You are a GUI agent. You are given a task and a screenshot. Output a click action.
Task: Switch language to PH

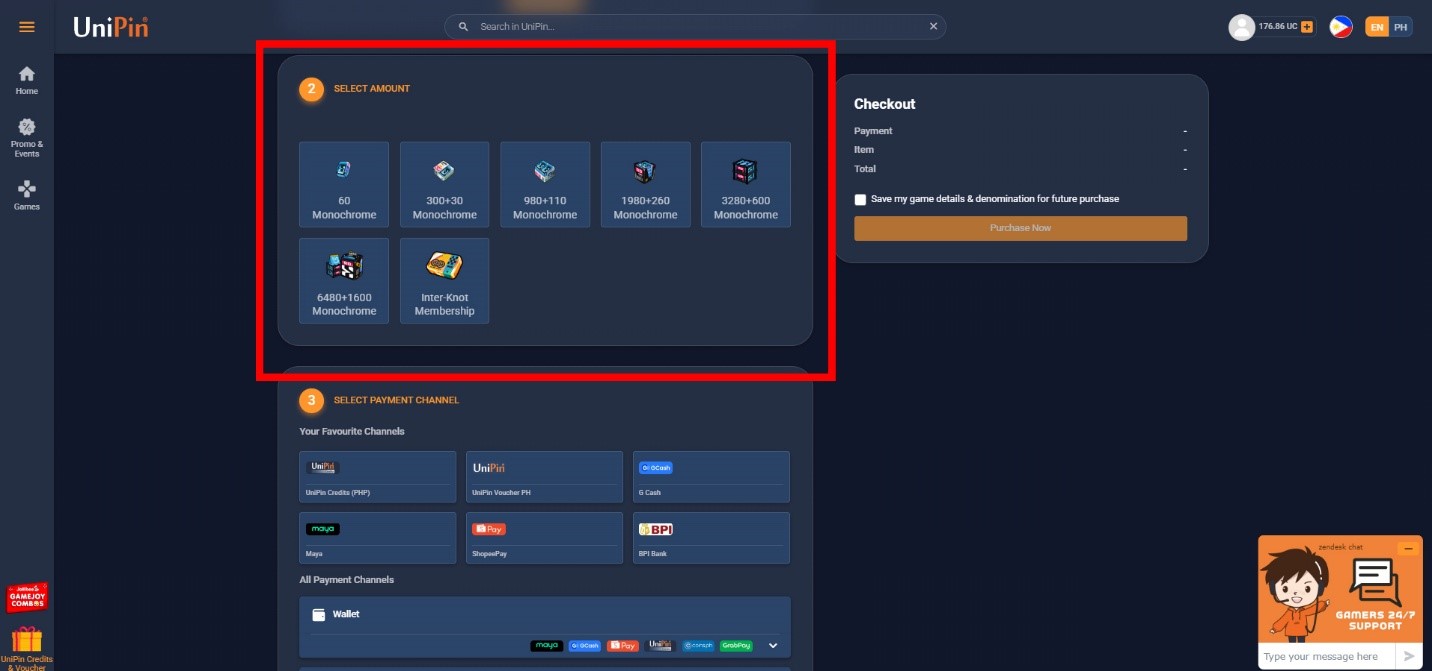(x=1401, y=27)
